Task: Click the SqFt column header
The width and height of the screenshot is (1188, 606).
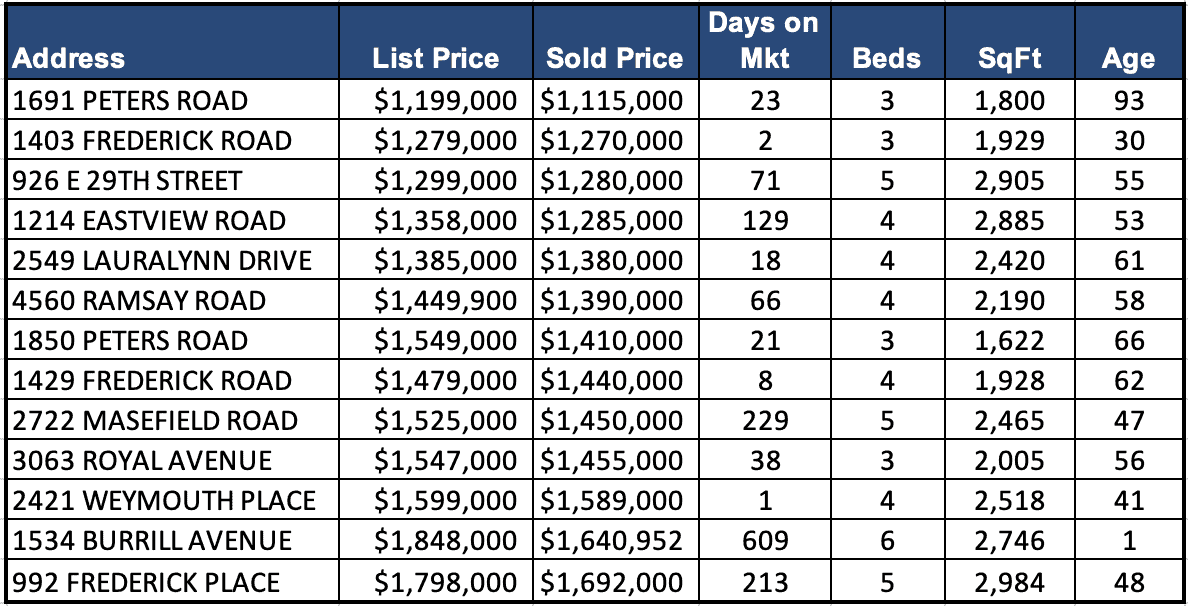Action: [1010, 58]
